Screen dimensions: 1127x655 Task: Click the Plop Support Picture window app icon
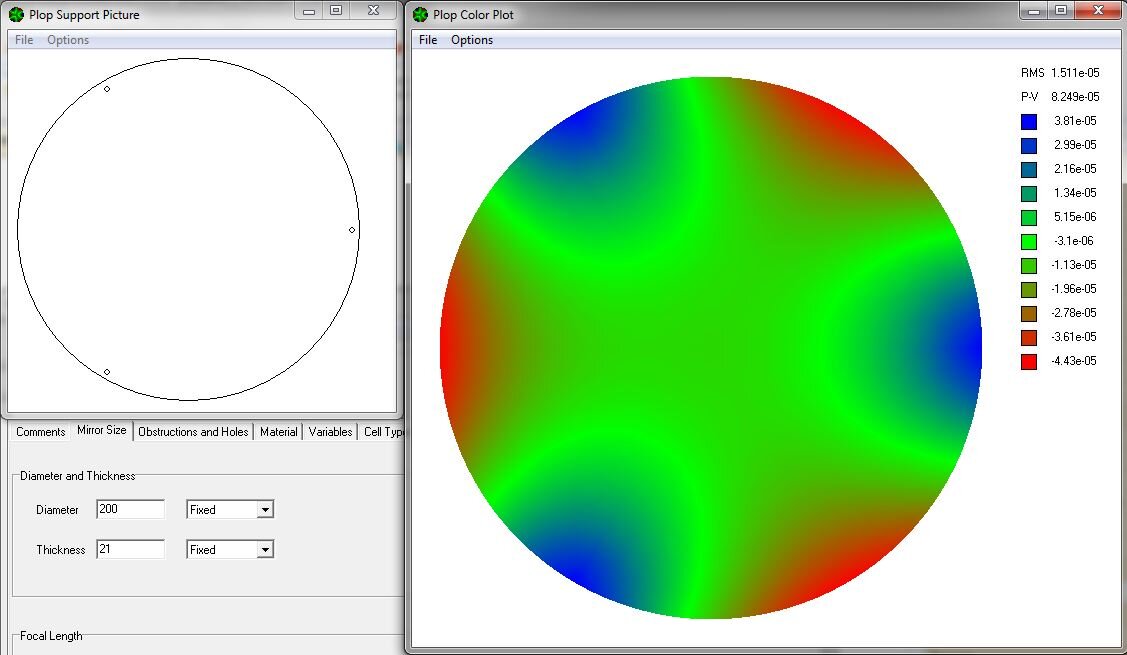click(x=16, y=14)
